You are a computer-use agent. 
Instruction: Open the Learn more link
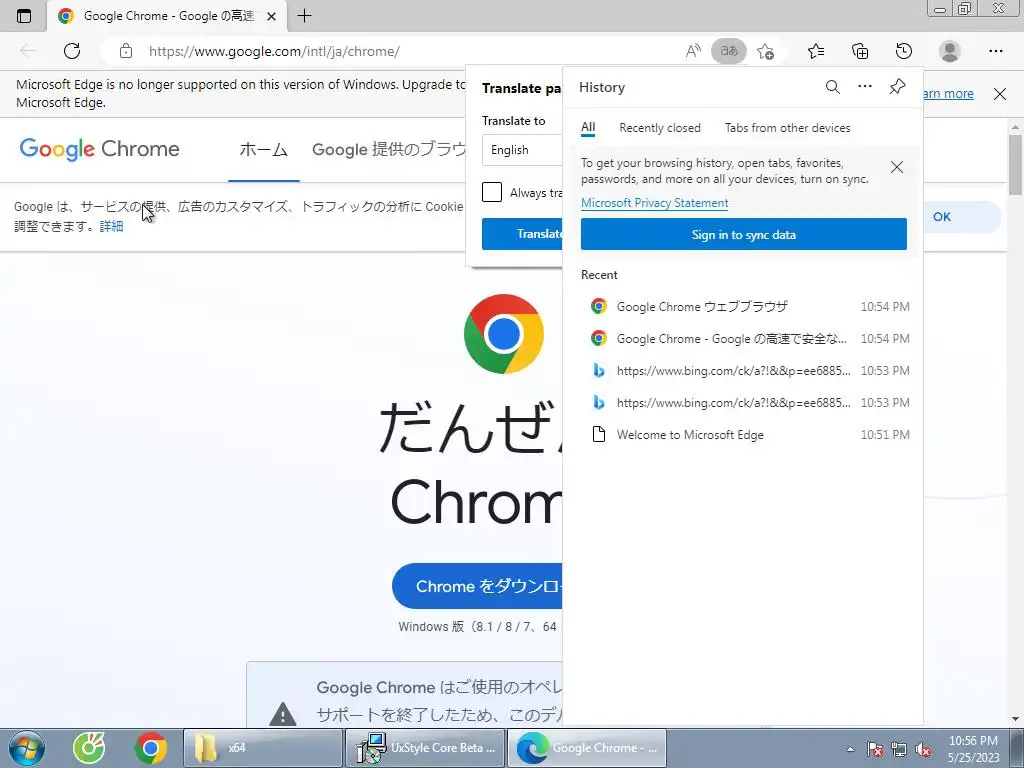pyautogui.click(x=949, y=94)
